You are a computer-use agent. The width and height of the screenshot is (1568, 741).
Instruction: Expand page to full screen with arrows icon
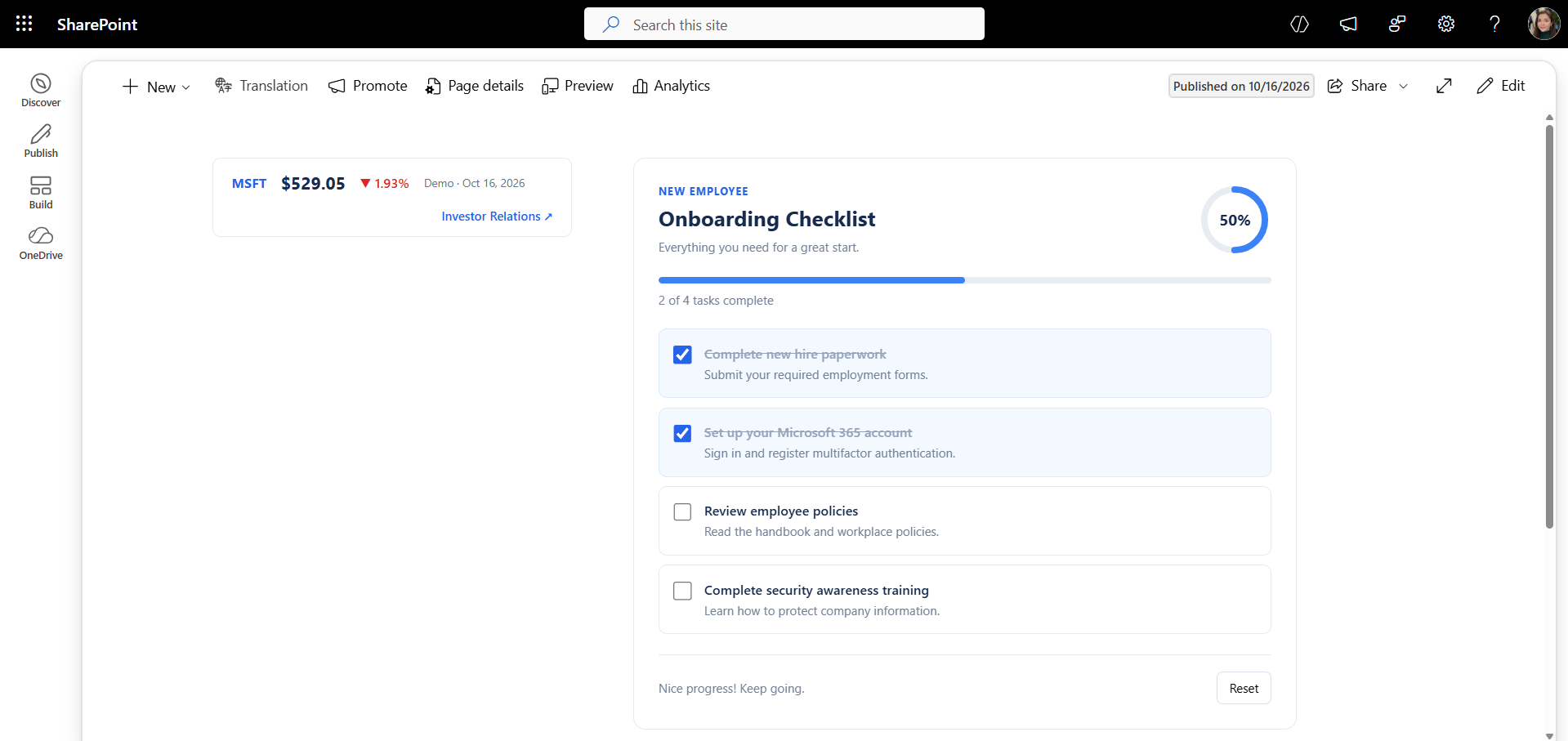tap(1444, 86)
